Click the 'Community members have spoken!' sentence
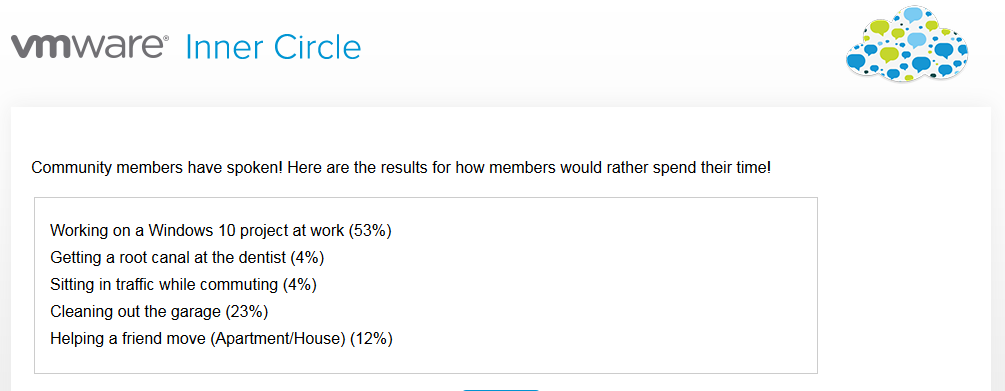The image size is (1005, 391). pos(157,169)
